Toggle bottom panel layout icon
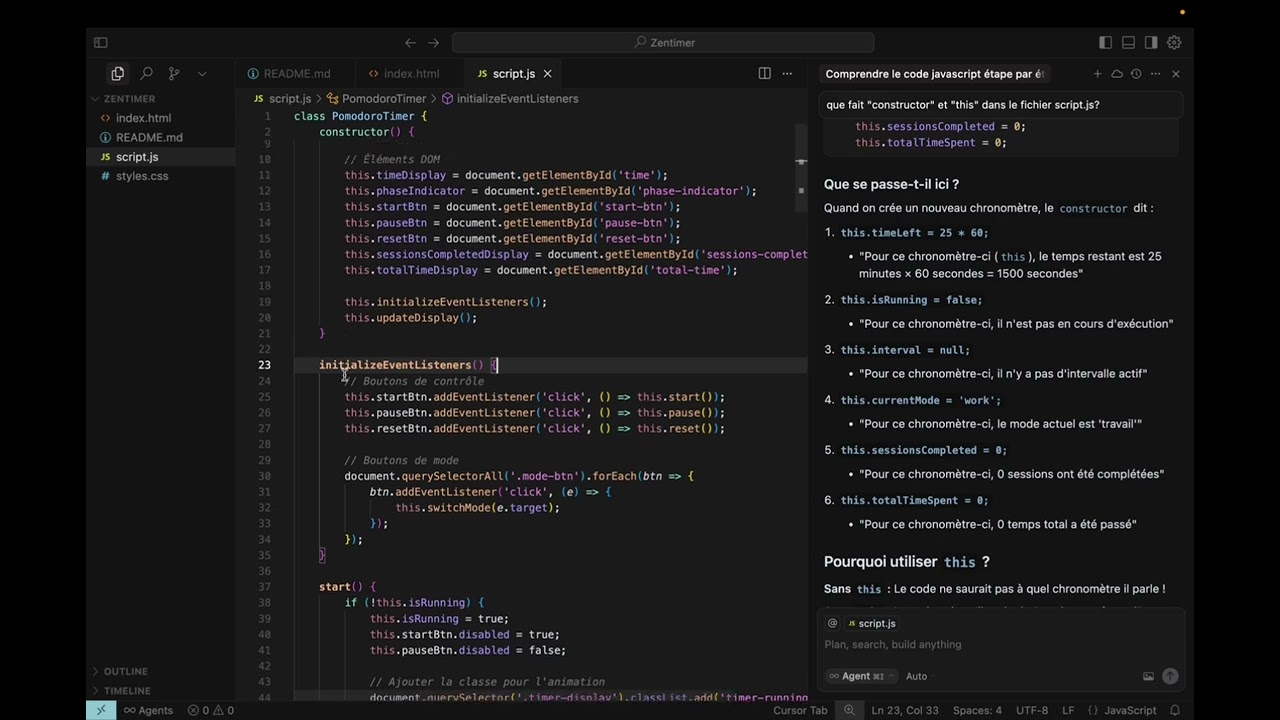1280x720 pixels. [1128, 42]
